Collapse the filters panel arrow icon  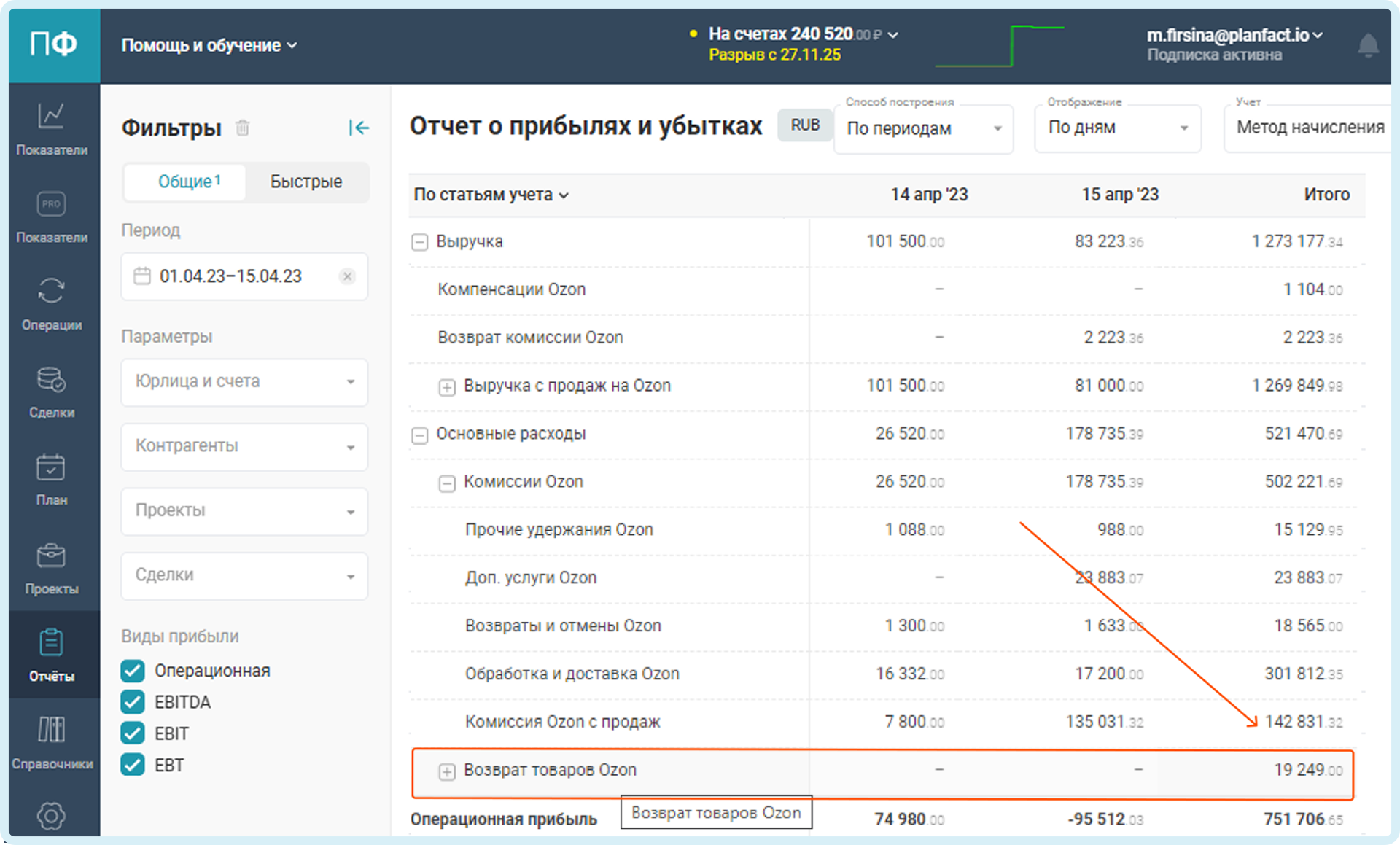pos(359,128)
